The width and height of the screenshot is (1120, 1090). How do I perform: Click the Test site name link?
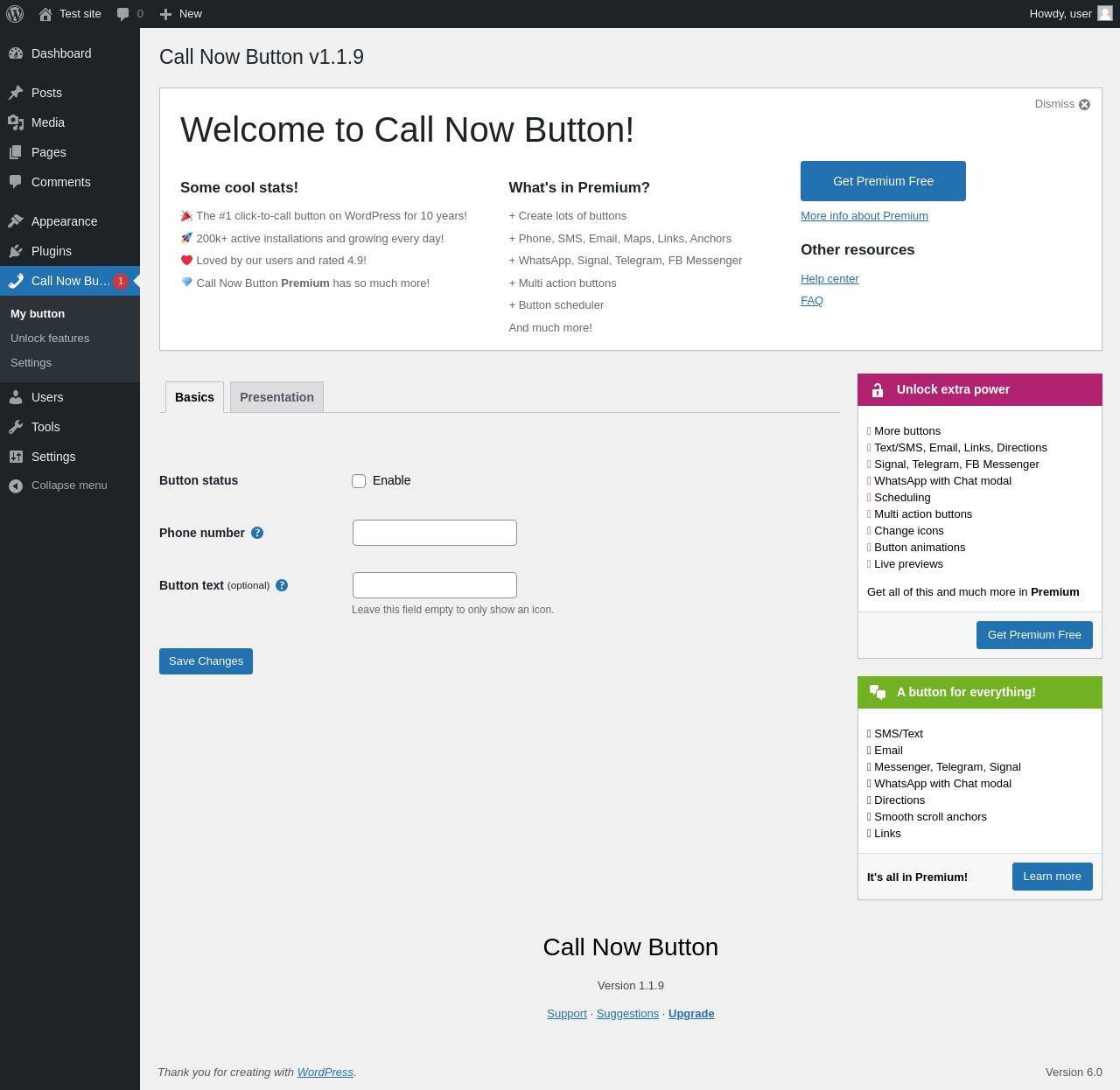coord(80,14)
